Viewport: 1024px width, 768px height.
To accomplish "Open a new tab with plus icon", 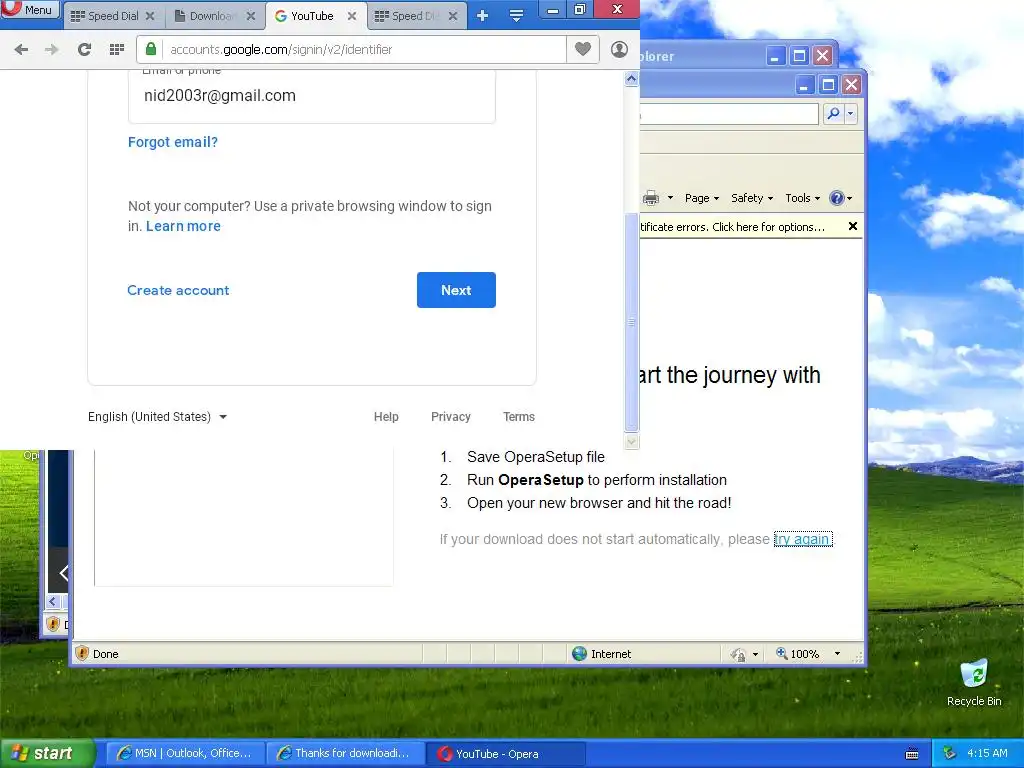I will (x=483, y=16).
